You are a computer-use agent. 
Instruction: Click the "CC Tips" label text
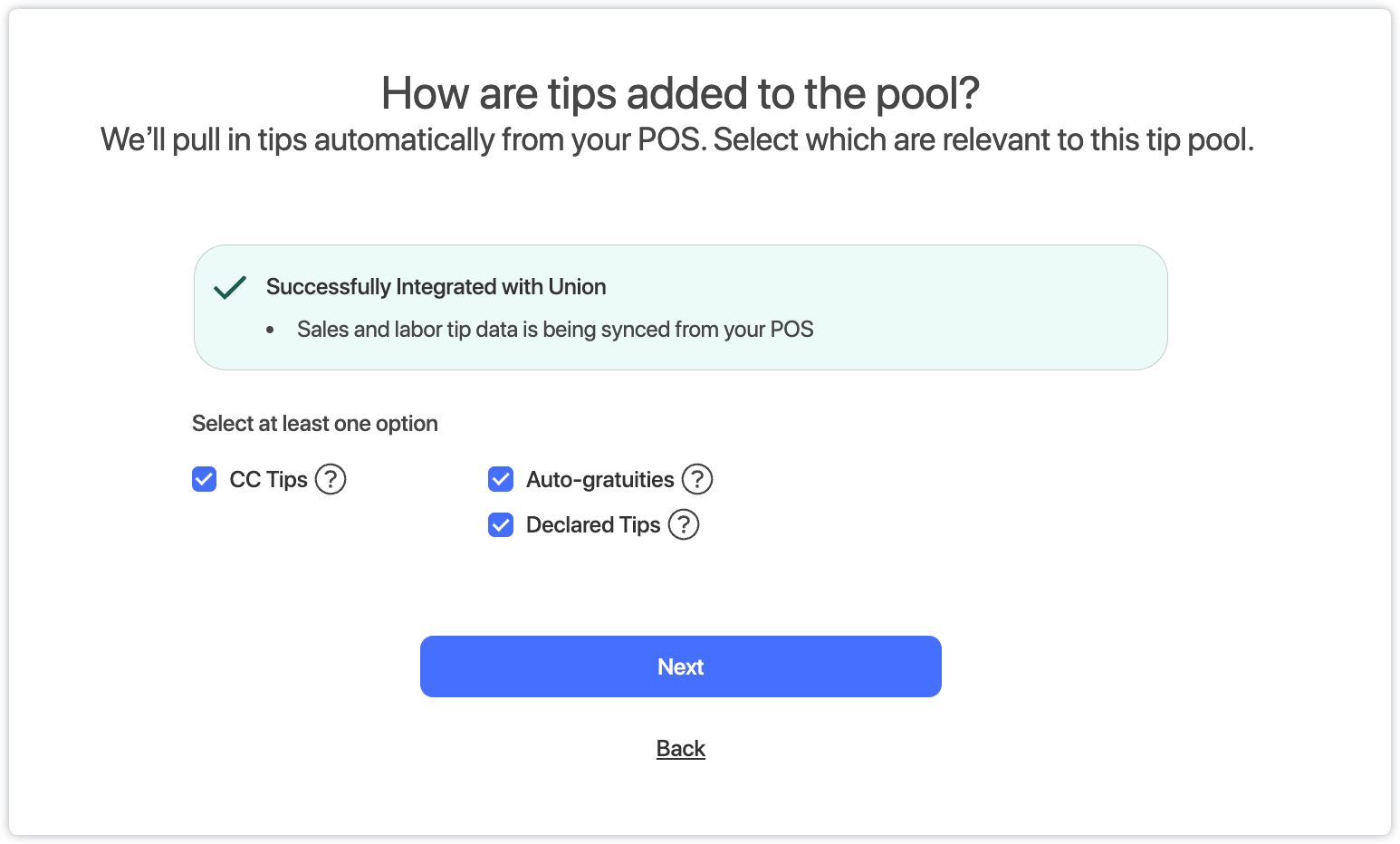tap(269, 480)
